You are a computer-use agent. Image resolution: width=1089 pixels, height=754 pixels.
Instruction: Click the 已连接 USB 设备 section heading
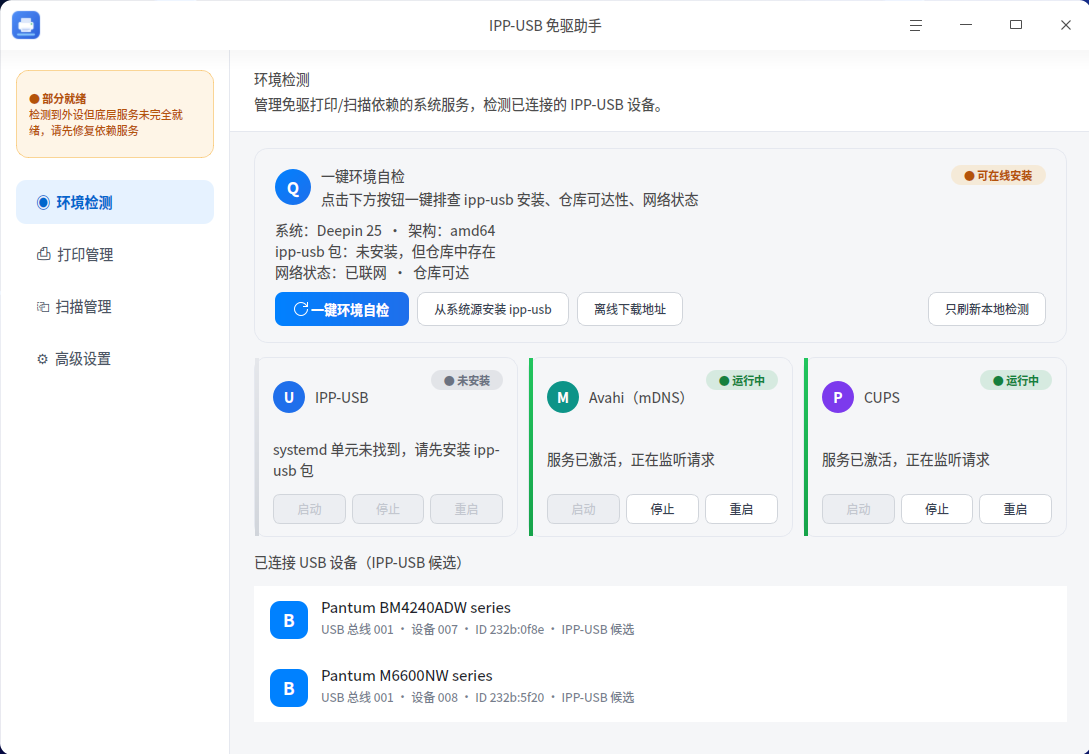pyautogui.click(x=358, y=562)
